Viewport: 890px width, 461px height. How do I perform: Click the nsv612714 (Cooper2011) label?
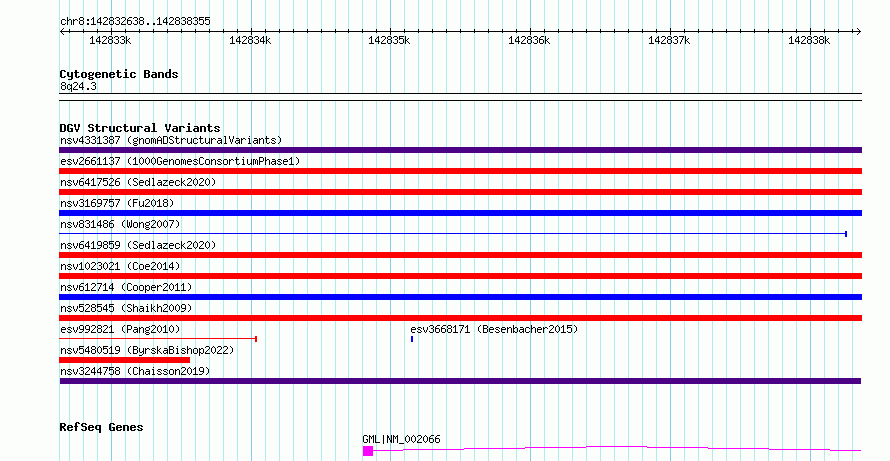[x=126, y=287]
